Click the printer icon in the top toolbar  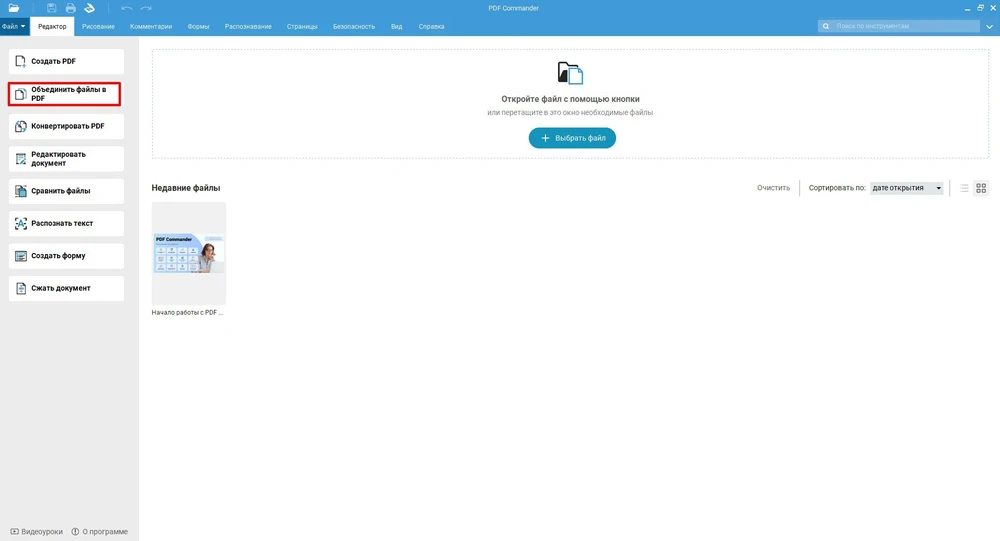[x=70, y=8]
